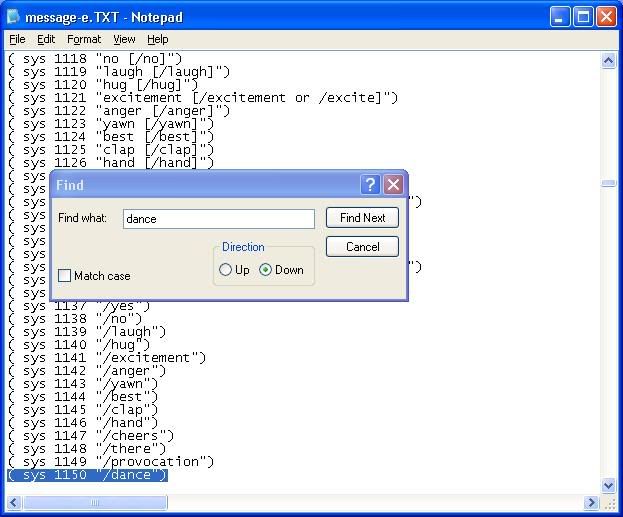Click the Find what text field
This screenshot has width=623, height=517.
pyautogui.click(x=218, y=219)
